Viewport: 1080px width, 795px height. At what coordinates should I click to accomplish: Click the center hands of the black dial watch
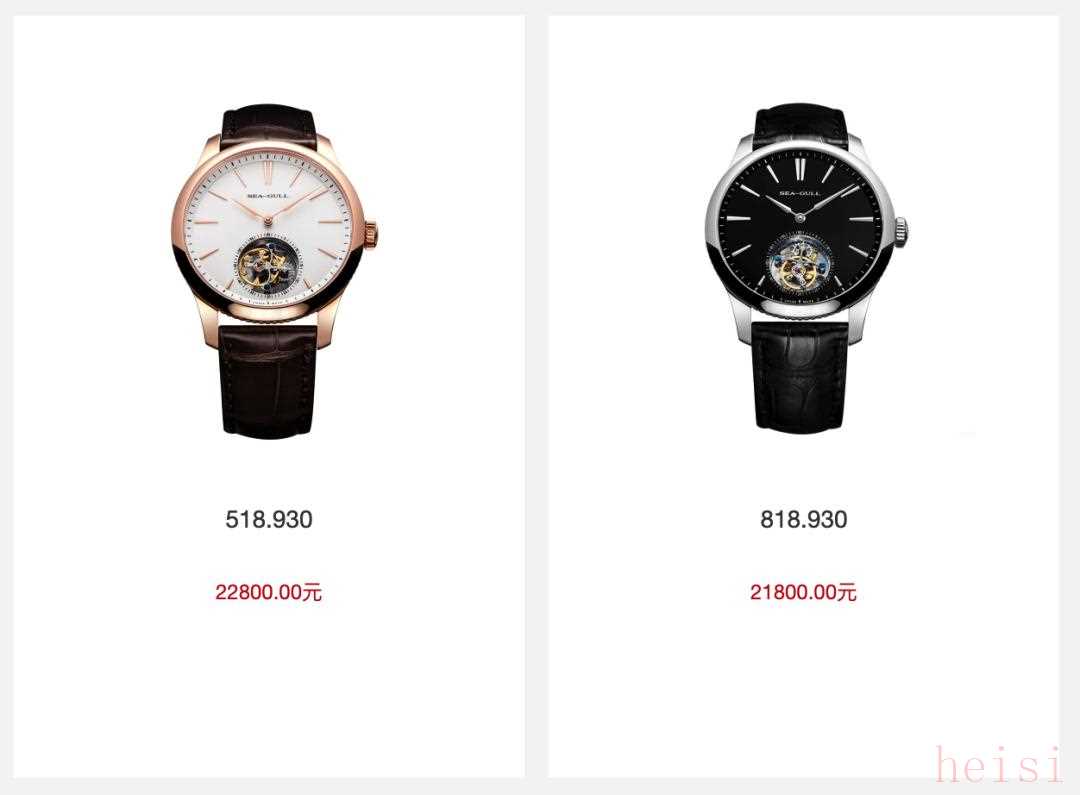(x=800, y=217)
